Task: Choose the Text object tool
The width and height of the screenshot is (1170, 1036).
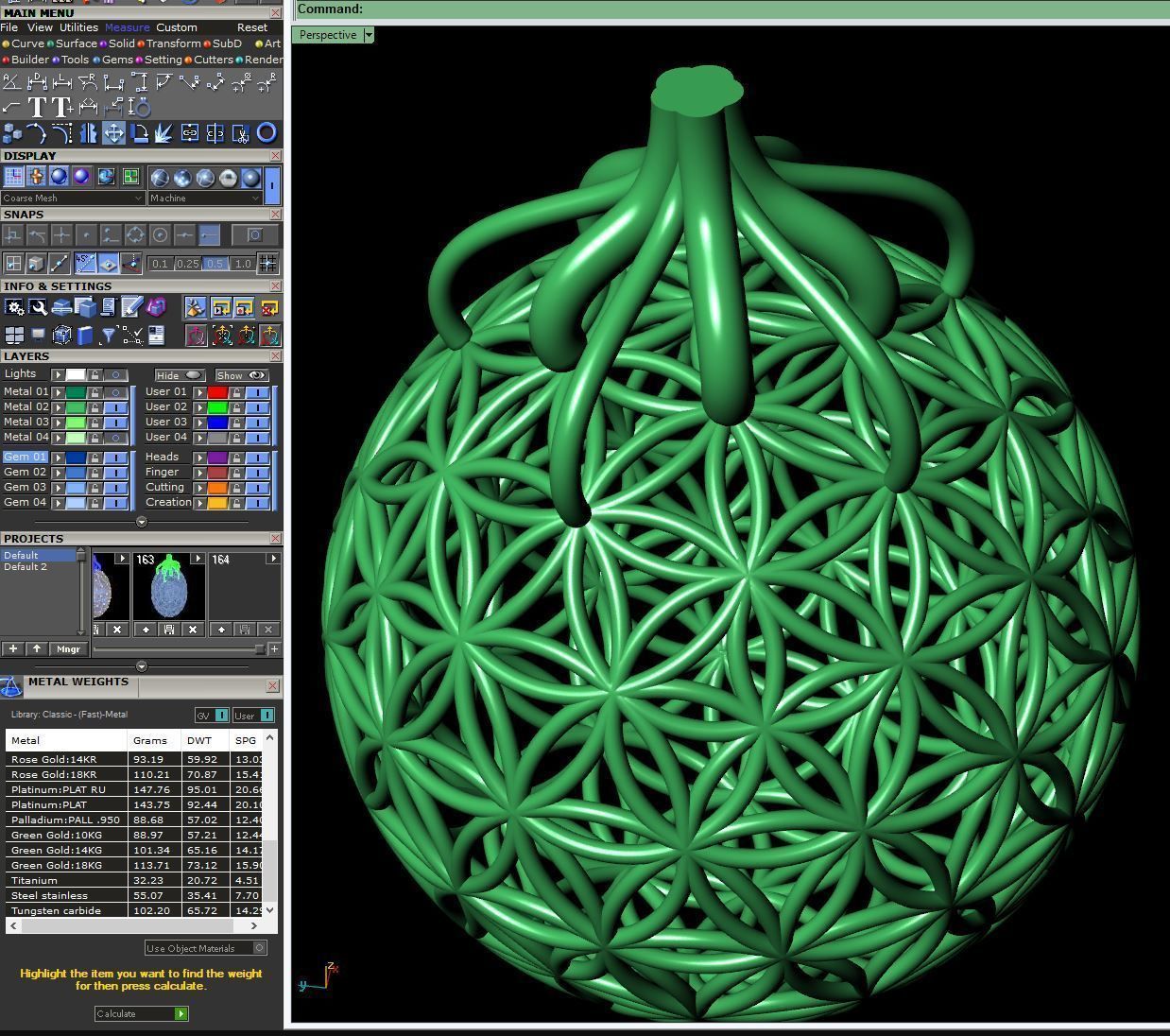Action: 38,107
